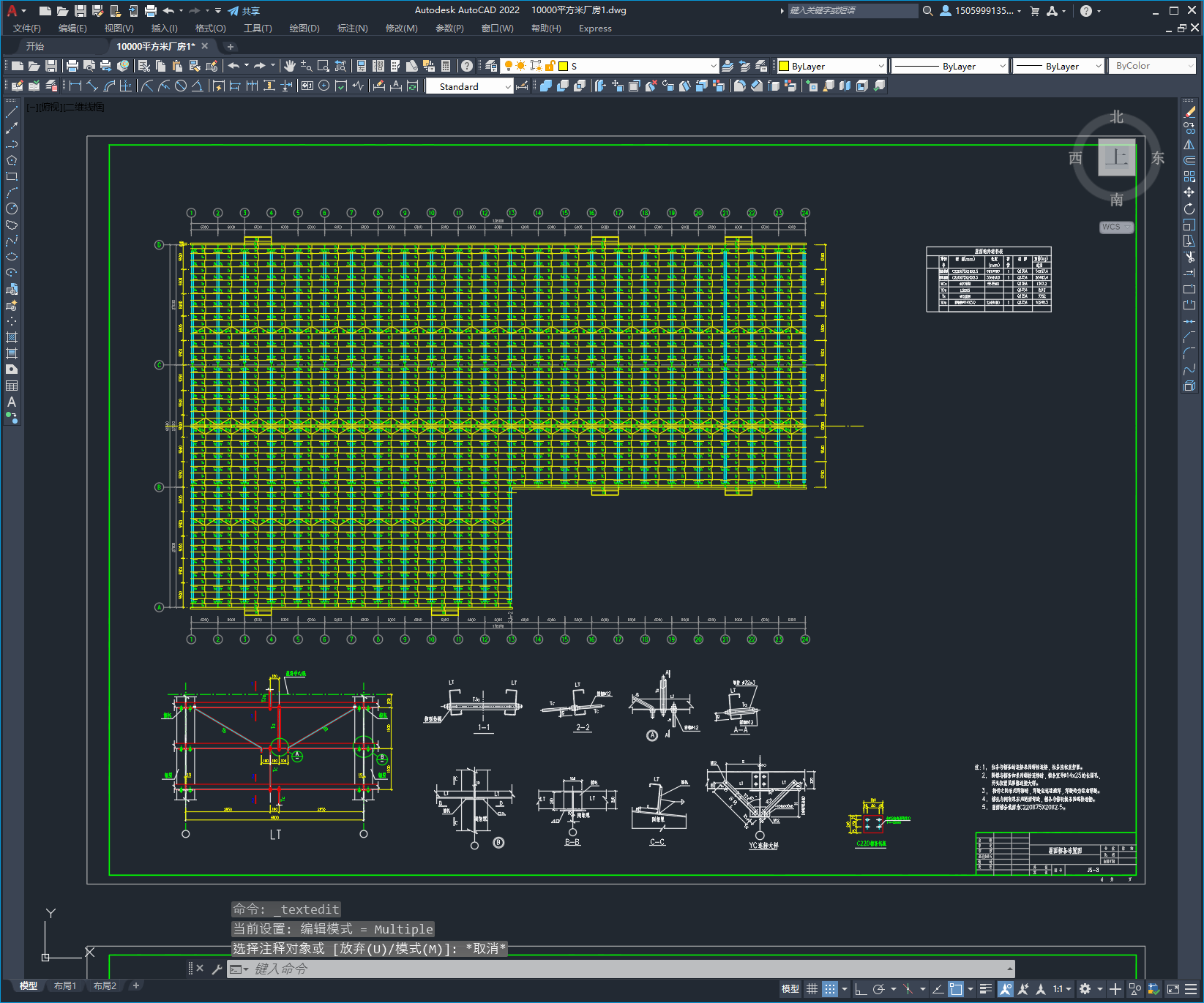Select the Circle draw tool
Viewport: 1204px width, 1003px height.
[12, 209]
